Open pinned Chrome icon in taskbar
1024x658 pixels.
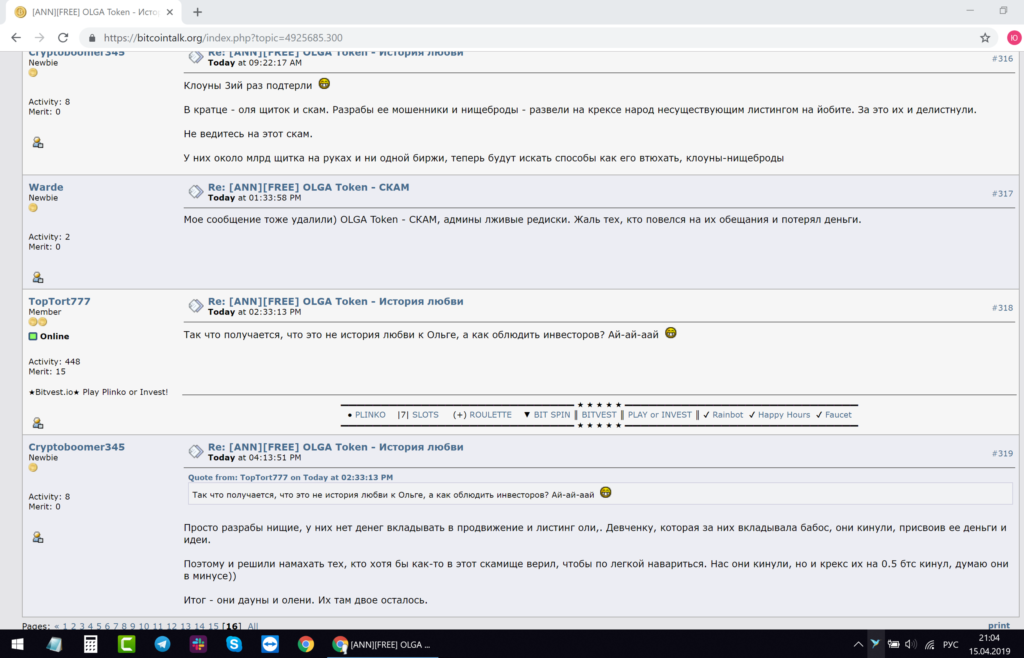[306, 644]
